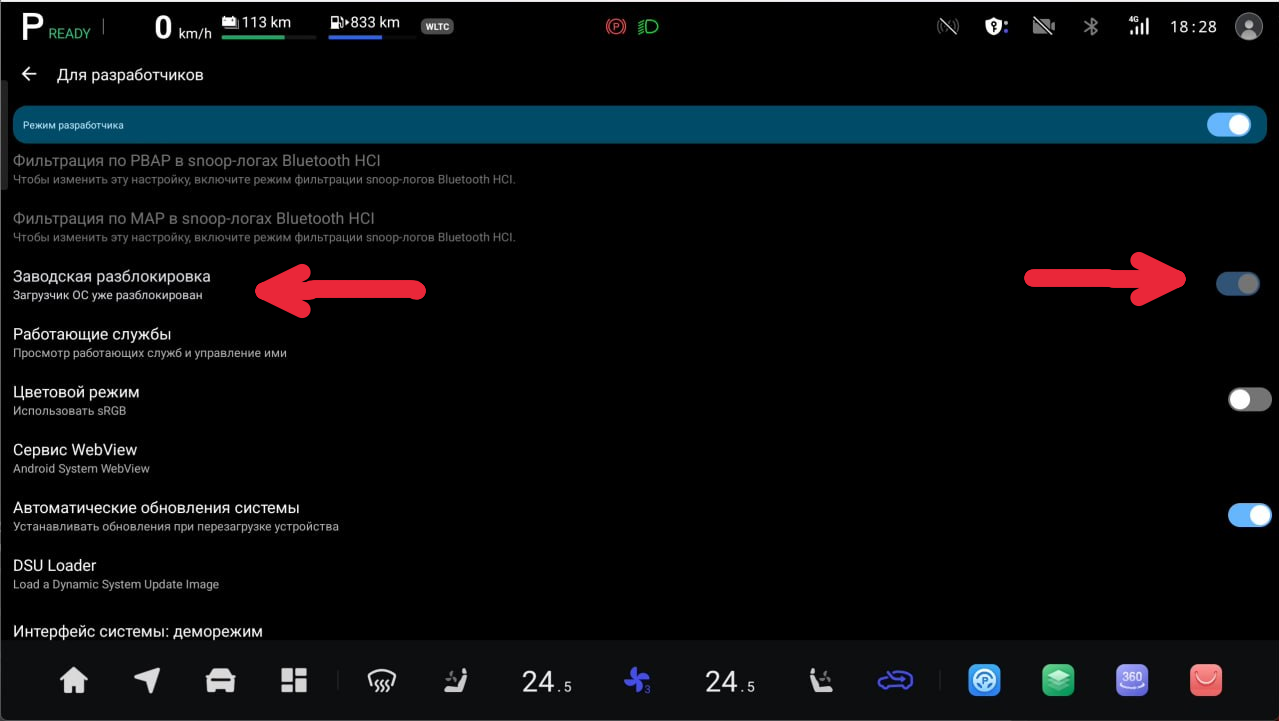Toggle the Заводская разблокировка switch
Viewport: 1279px width, 721px height.
pos(1238,284)
